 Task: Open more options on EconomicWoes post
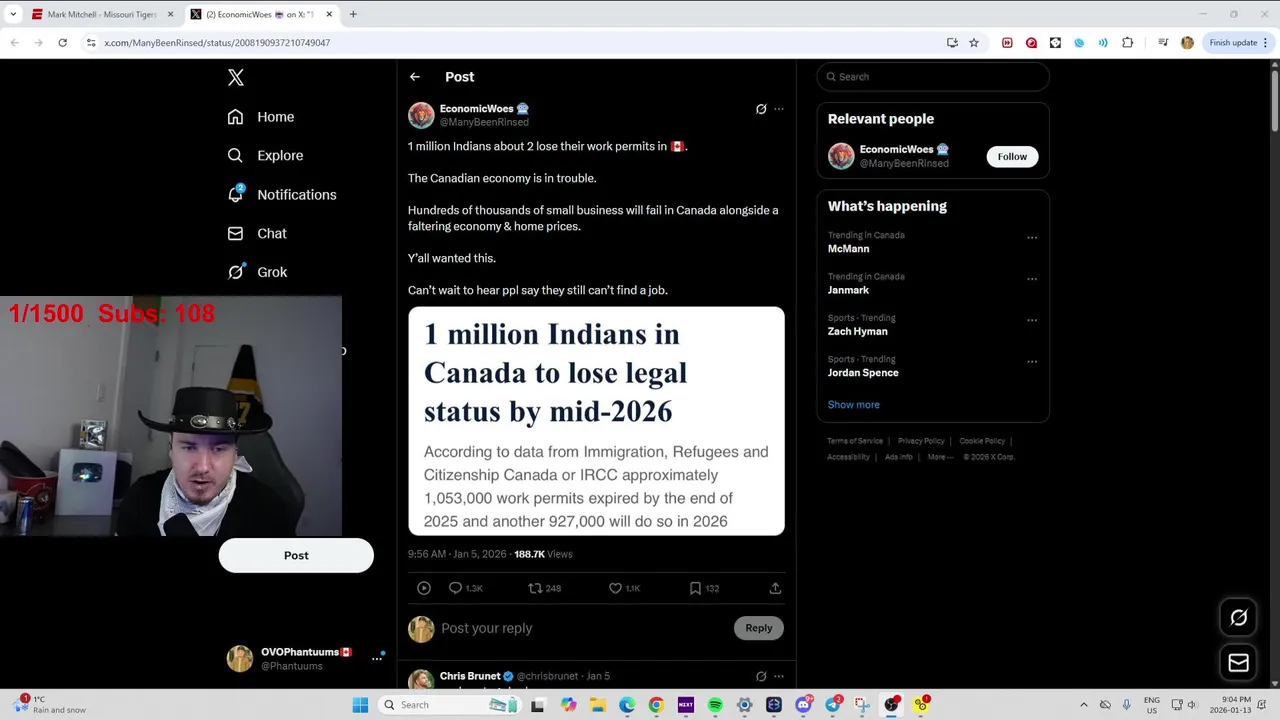[779, 109]
